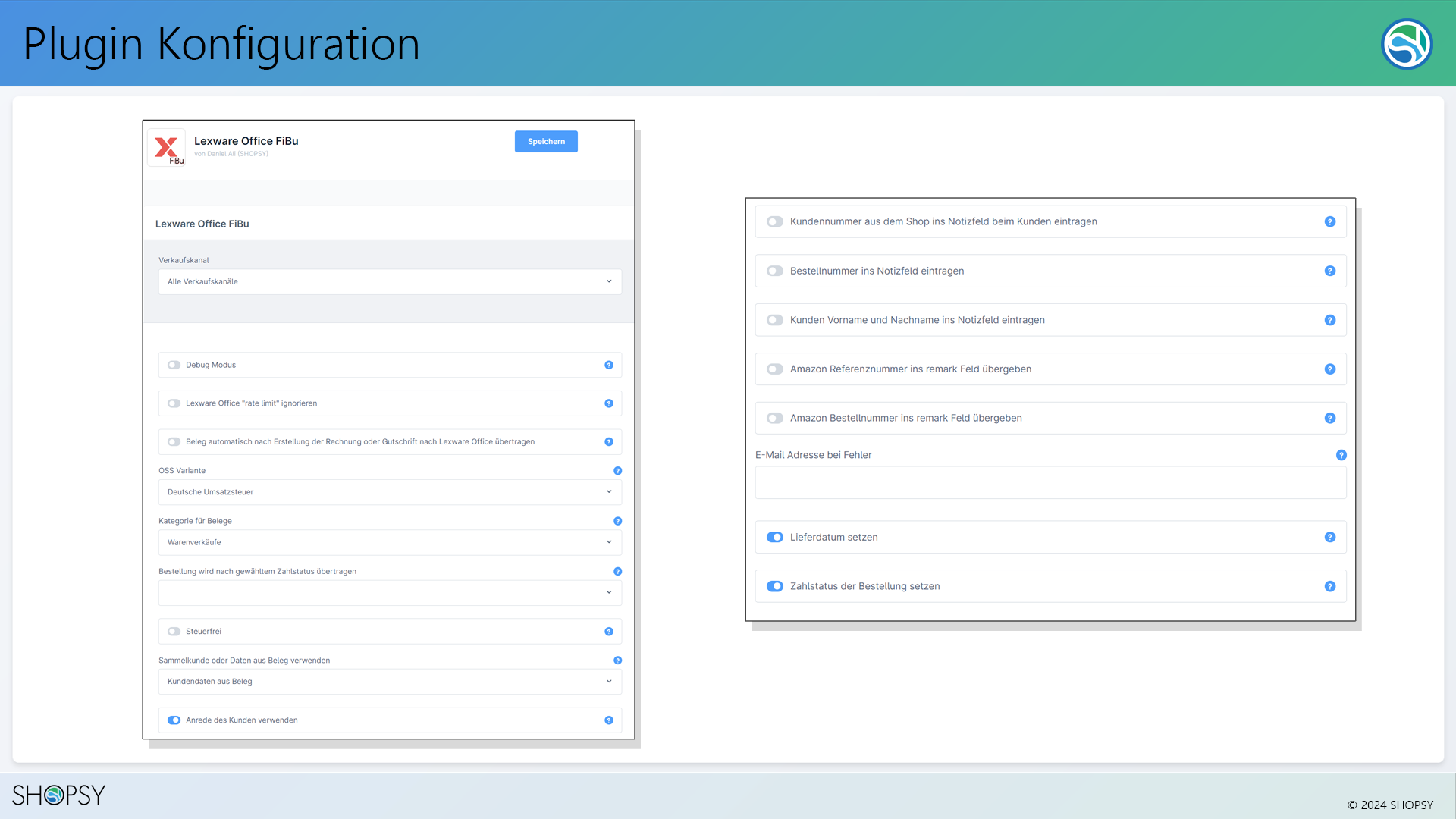Open help for Kundennummer ins Notizfeld
Screen dimensions: 1456x819
(x=1330, y=222)
